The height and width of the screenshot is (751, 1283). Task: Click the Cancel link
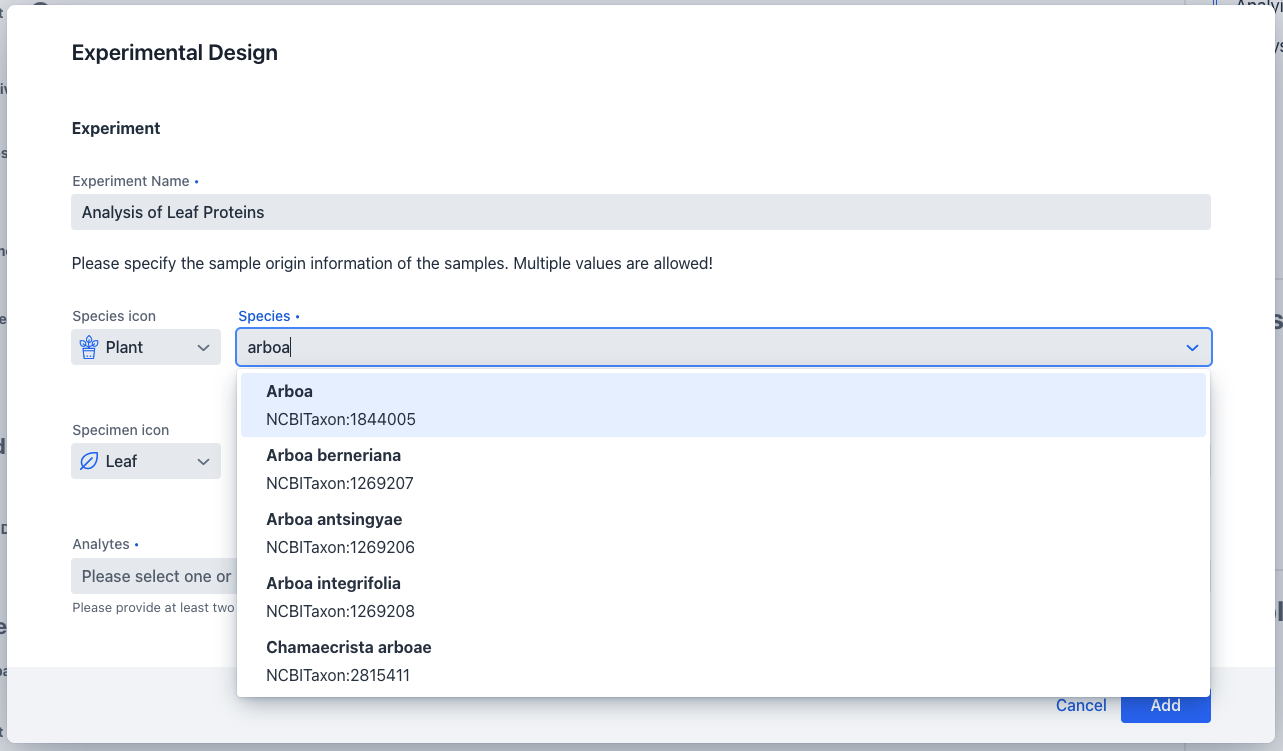click(x=1080, y=705)
